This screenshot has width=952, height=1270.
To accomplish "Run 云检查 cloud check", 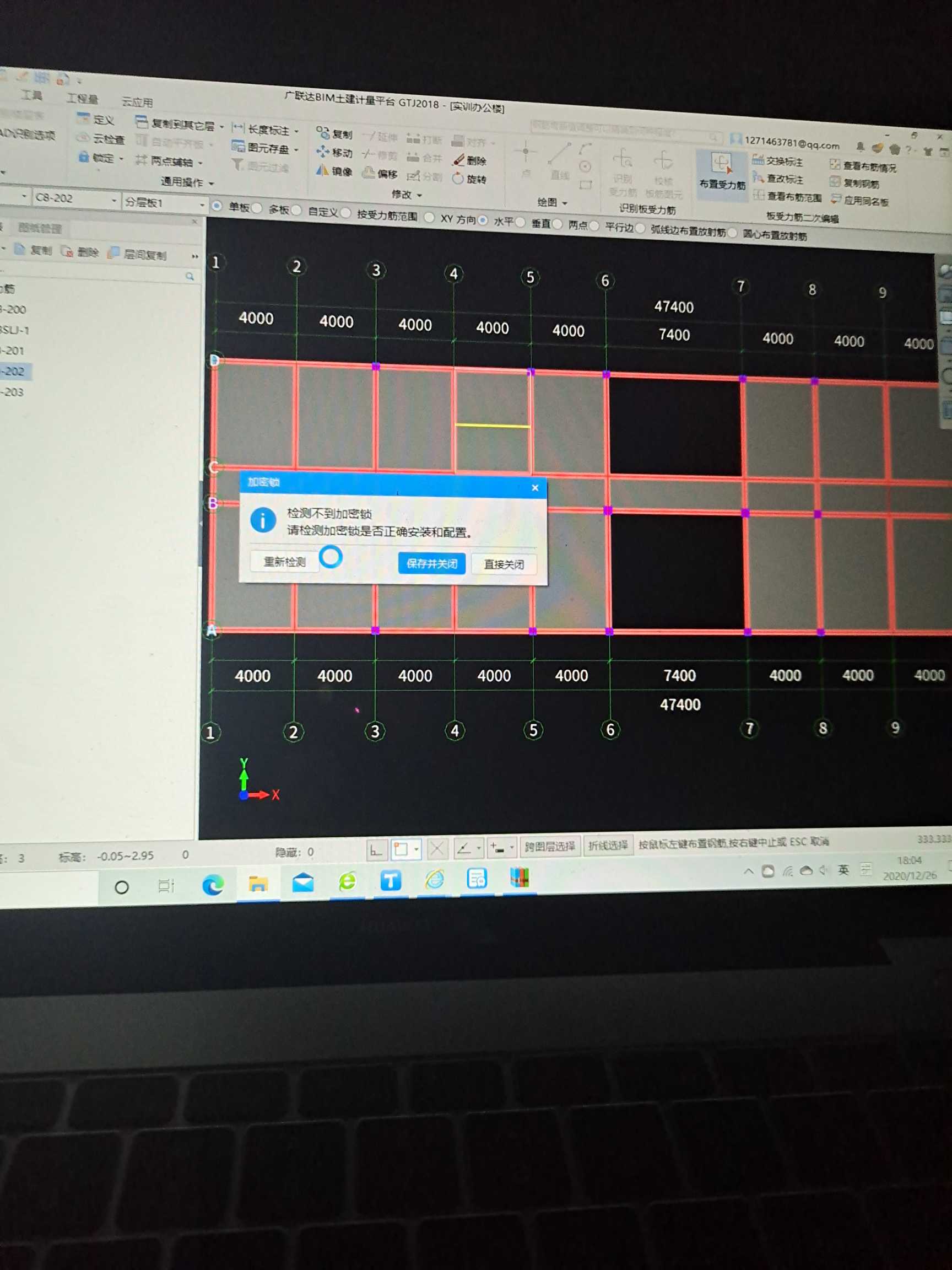I will (x=101, y=138).
